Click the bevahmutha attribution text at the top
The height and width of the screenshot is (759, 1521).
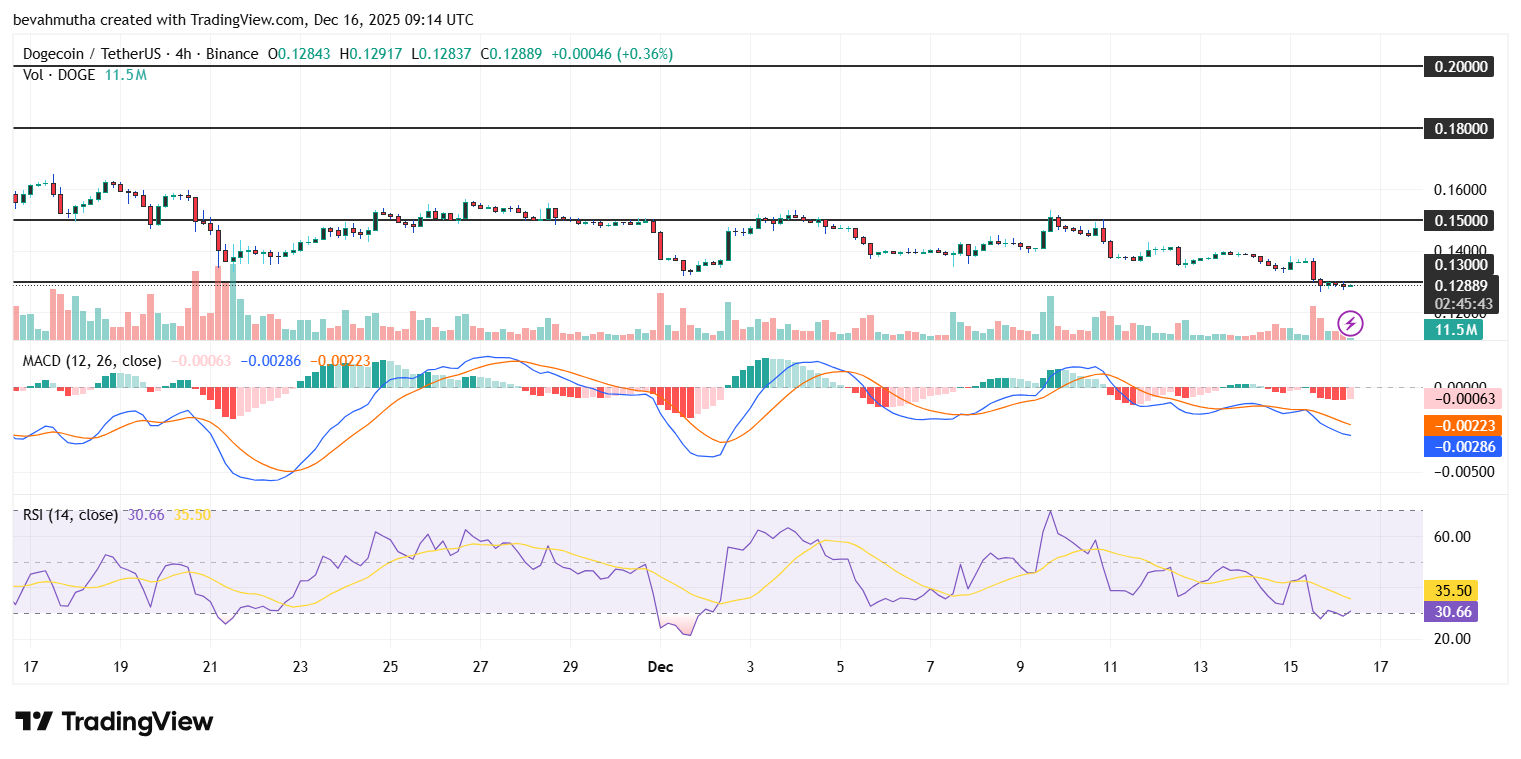click(47, 19)
